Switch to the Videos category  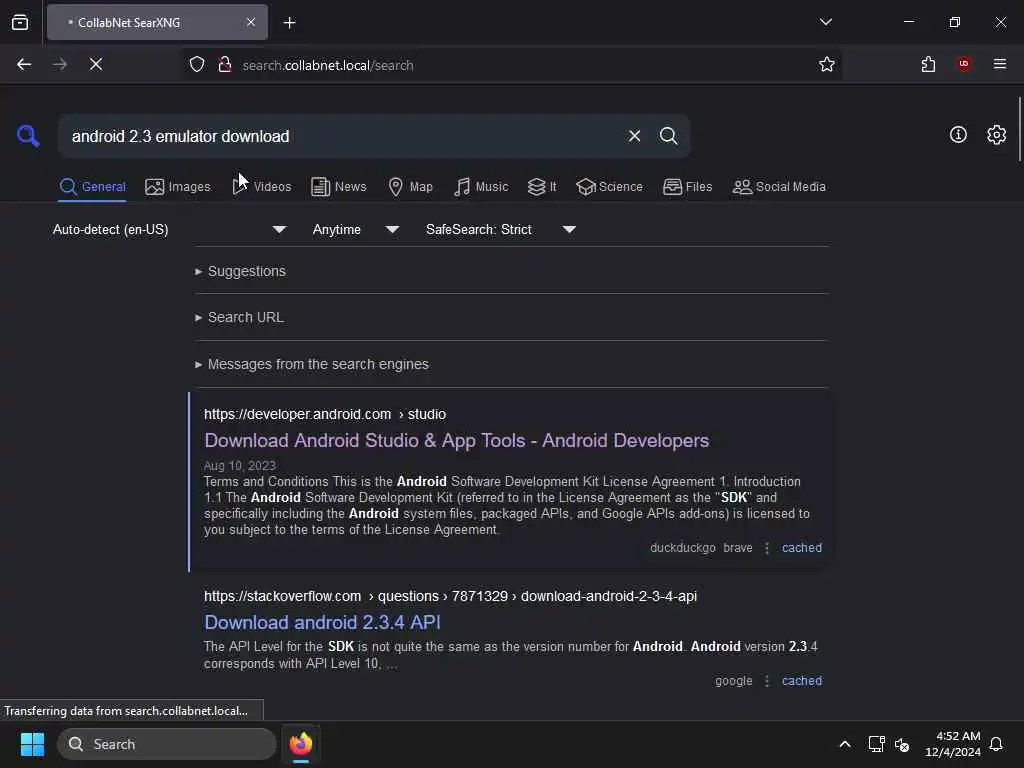262,187
